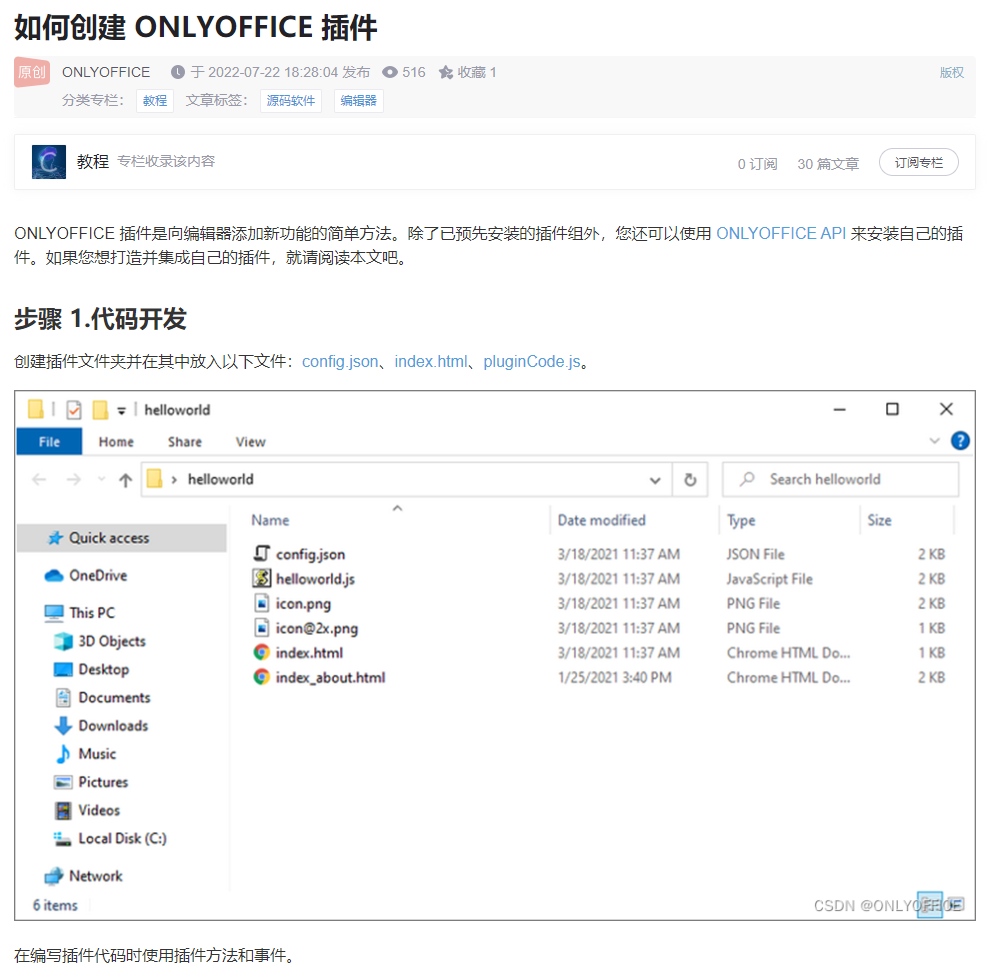
Task: Open the File ribbon tab
Action: pos(49,442)
